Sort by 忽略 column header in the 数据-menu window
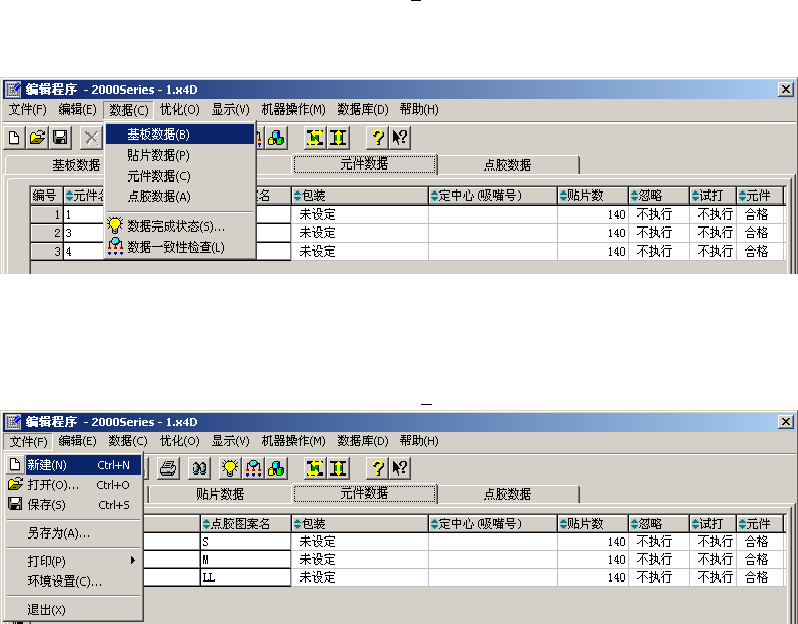Viewport: 798px width, 624px height. tap(659, 195)
